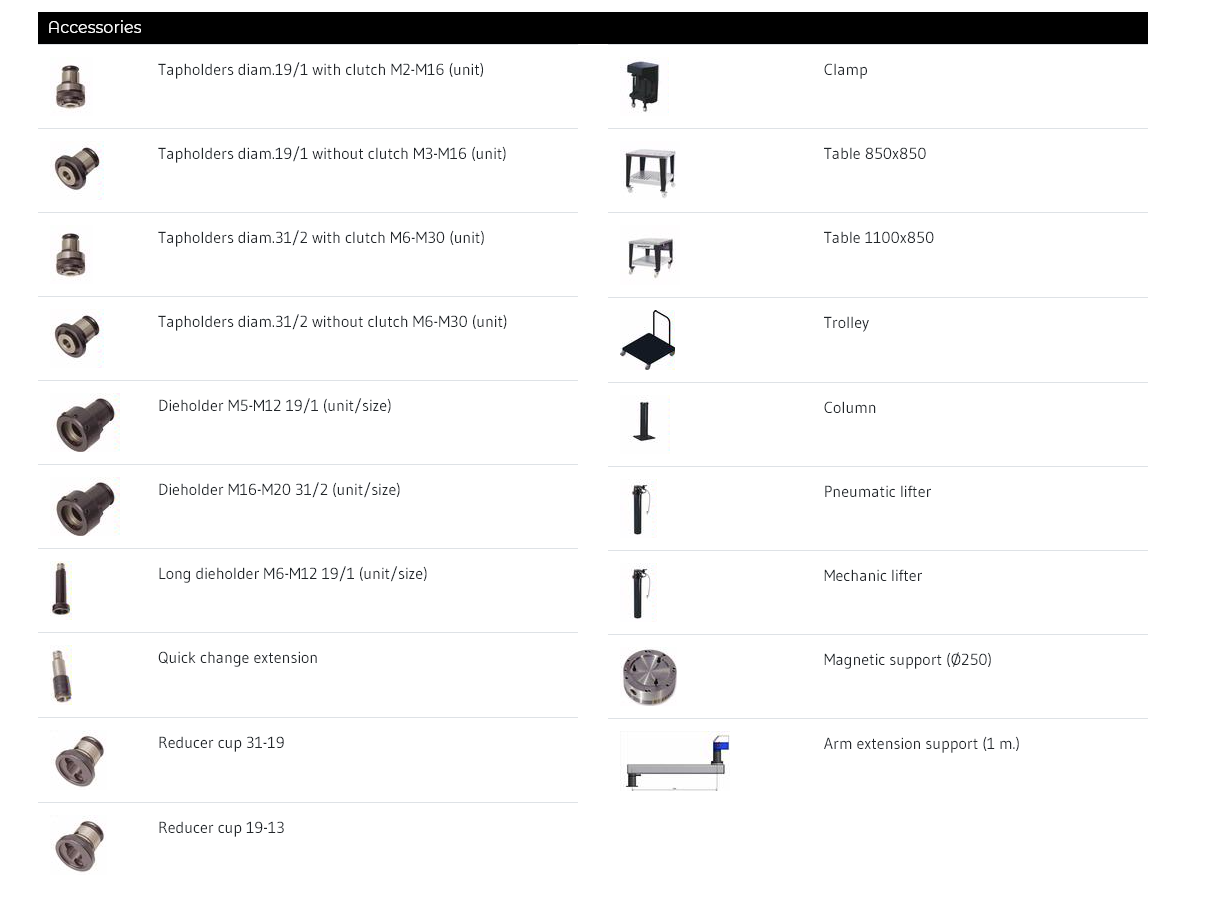
Task: Click the Dieholder M16-M20 31/2 label
Action: [x=279, y=490]
